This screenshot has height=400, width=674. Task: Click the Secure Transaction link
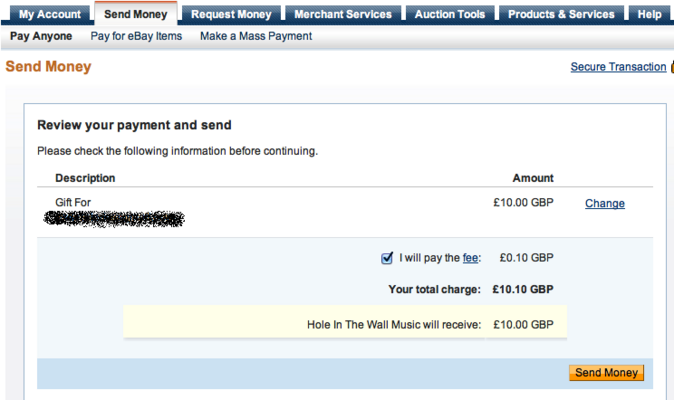coord(618,67)
